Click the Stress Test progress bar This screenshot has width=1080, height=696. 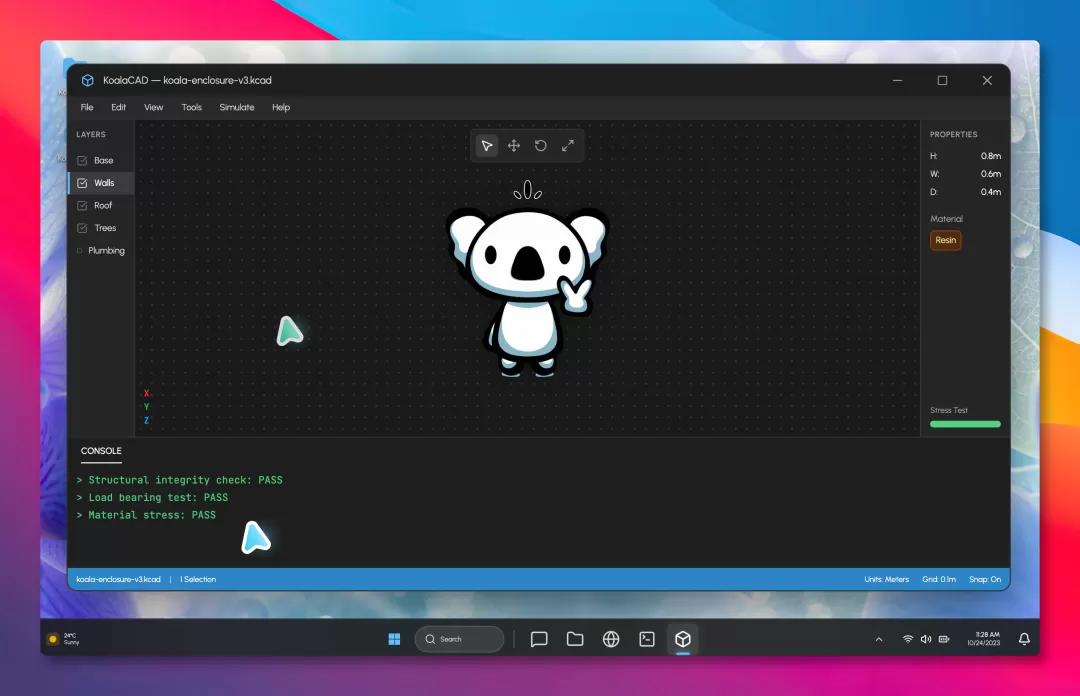tap(965, 424)
